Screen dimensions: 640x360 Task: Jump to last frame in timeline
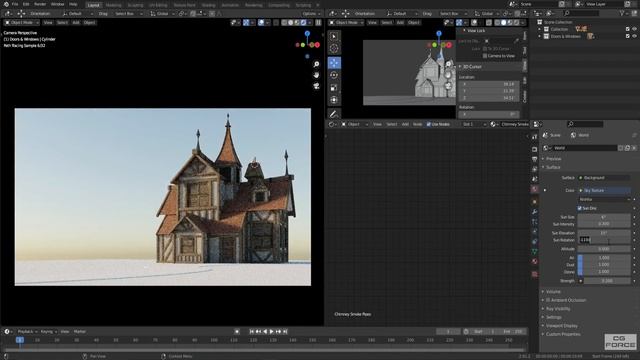pyautogui.click(x=285, y=331)
